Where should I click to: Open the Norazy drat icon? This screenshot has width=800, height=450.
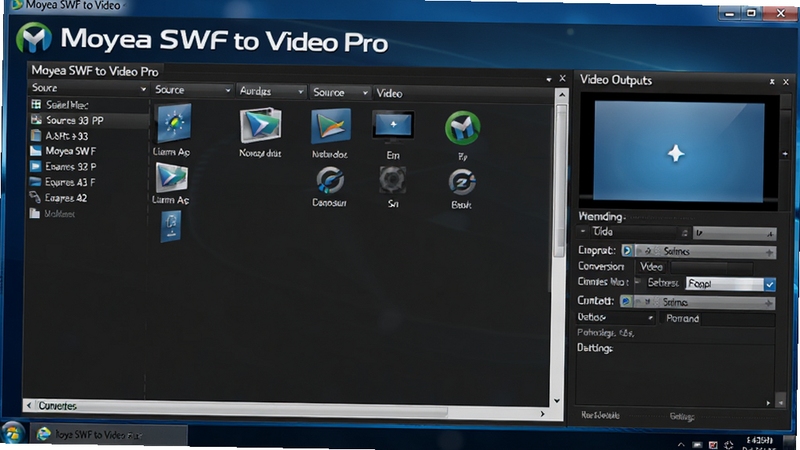(260, 124)
